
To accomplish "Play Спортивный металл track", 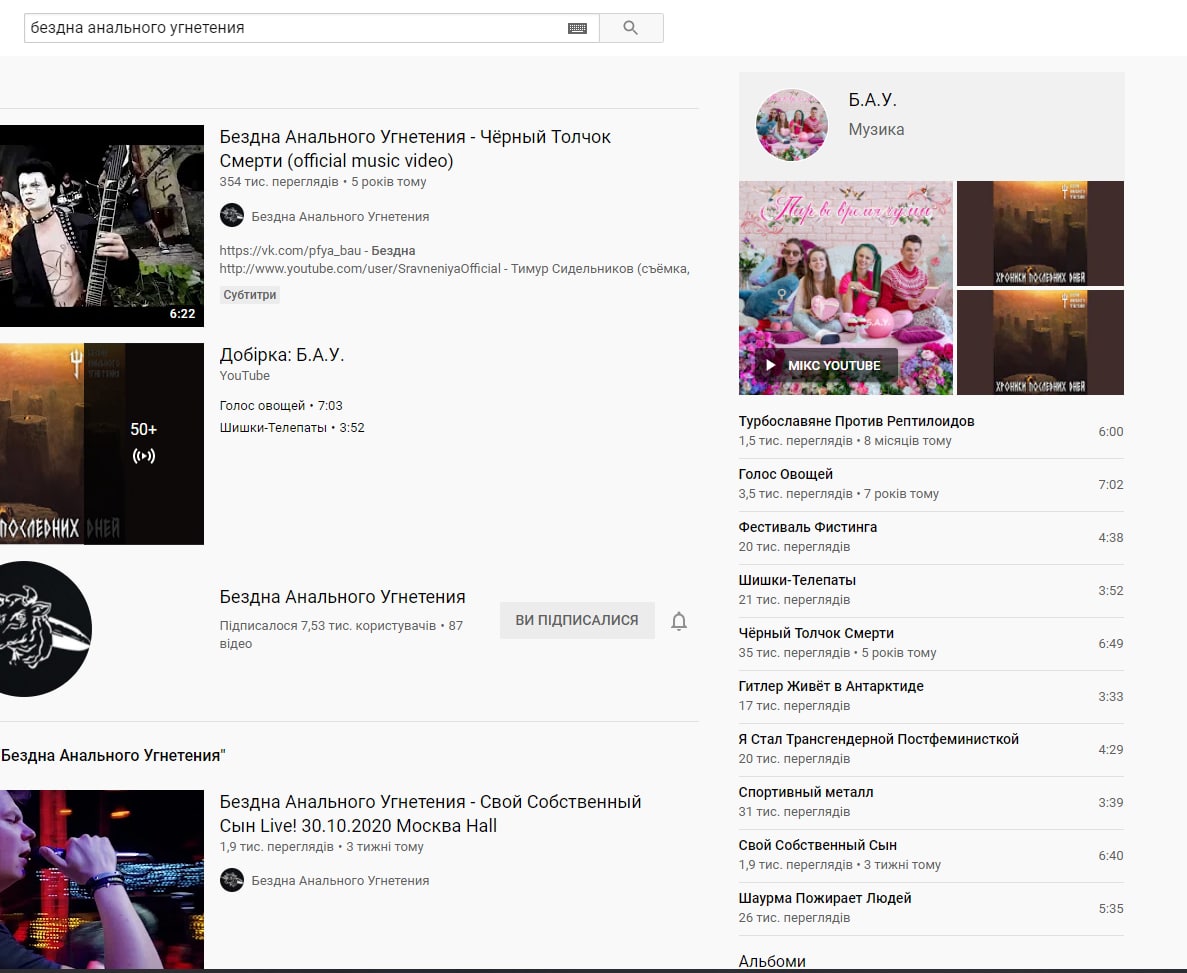I will tap(931, 802).
